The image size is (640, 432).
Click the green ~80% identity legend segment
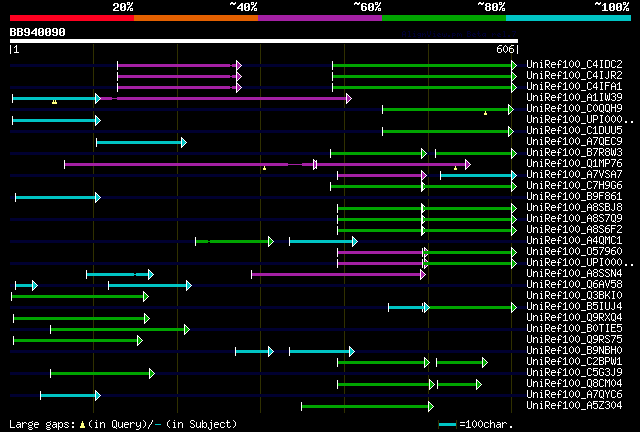click(x=444, y=18)
